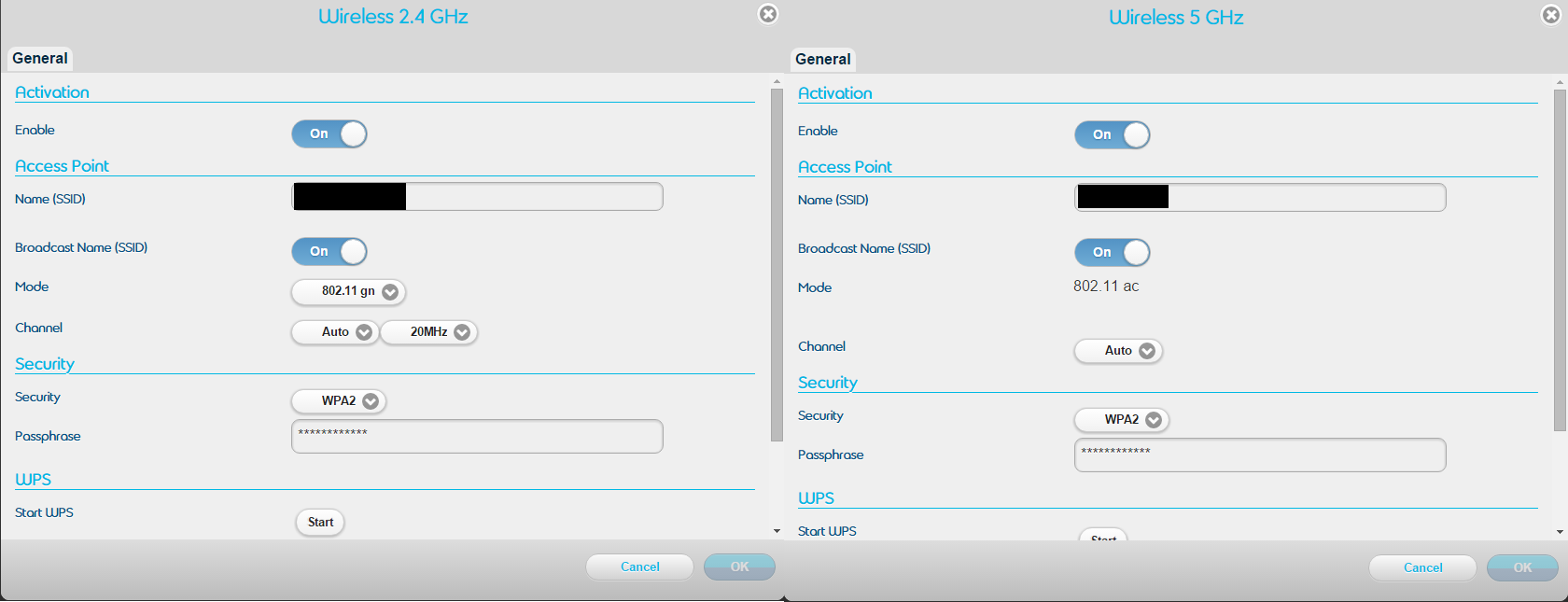Screen dimensions: 1568x602
Task: Open WPA2 security dropdown in 2.4 GHz
Action: coord(339,401)
